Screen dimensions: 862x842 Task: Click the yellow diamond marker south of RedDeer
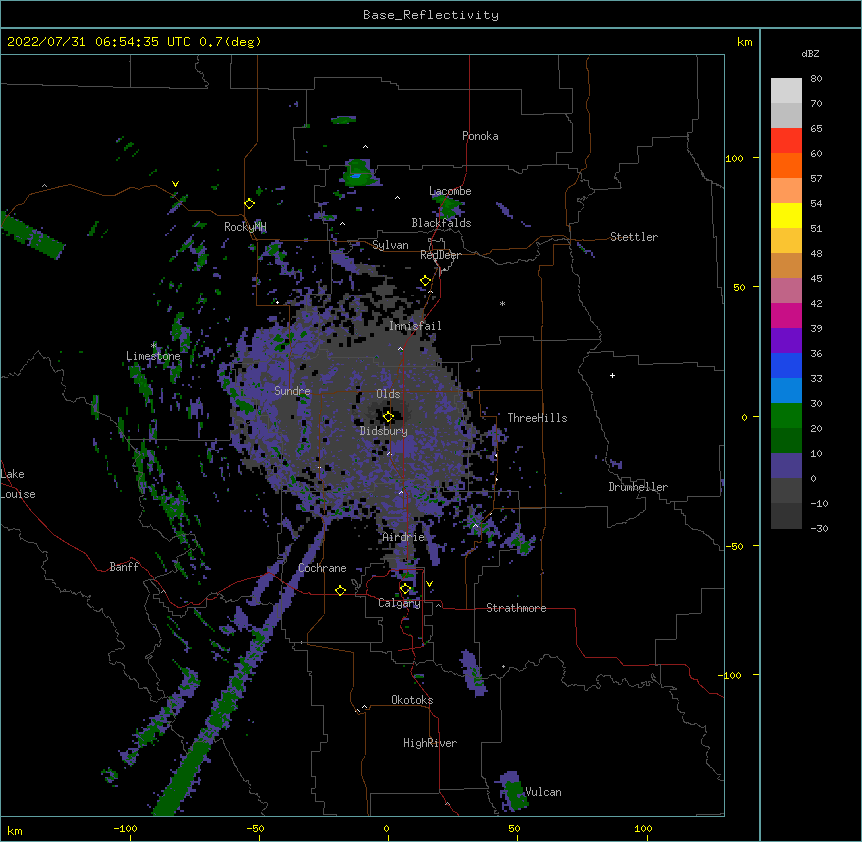coord(426,281)
